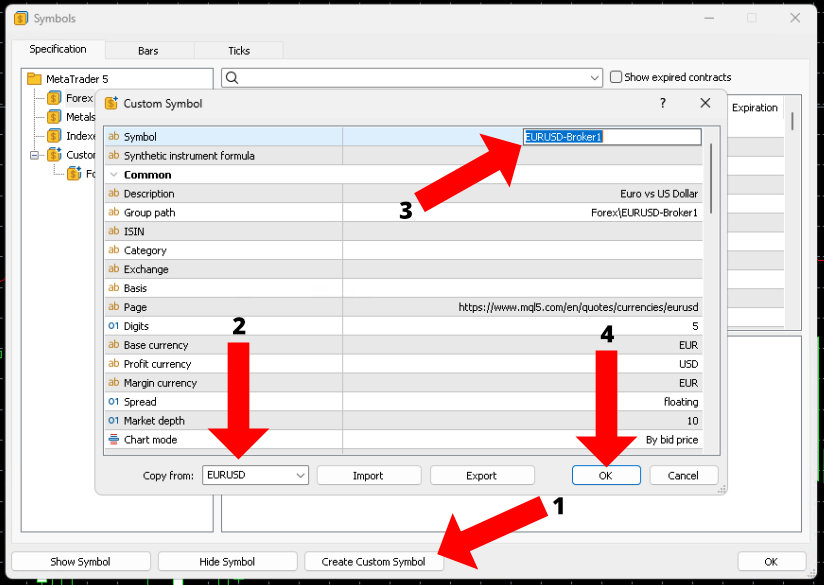The width and height of the screenshot is (824, 585).
Task: Click the Indexes group icon in tree
Action: click(54, 136)
